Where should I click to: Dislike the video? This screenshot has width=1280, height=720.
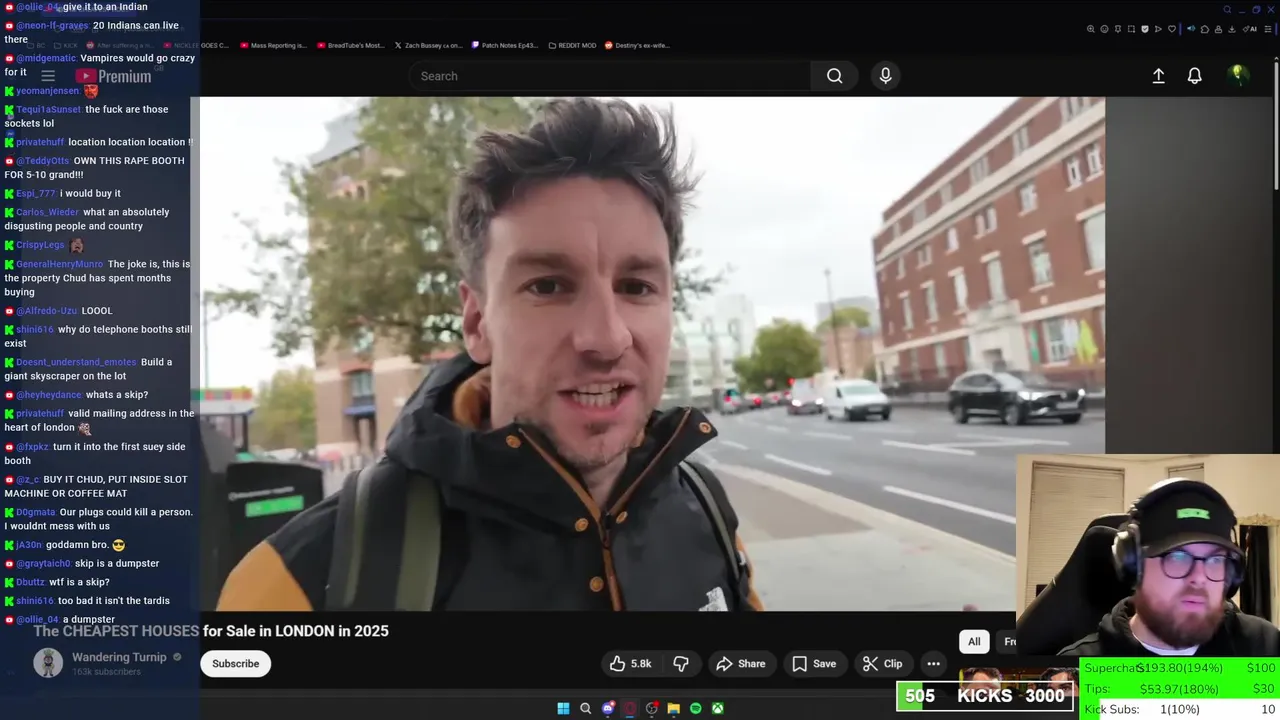point(681,664)
